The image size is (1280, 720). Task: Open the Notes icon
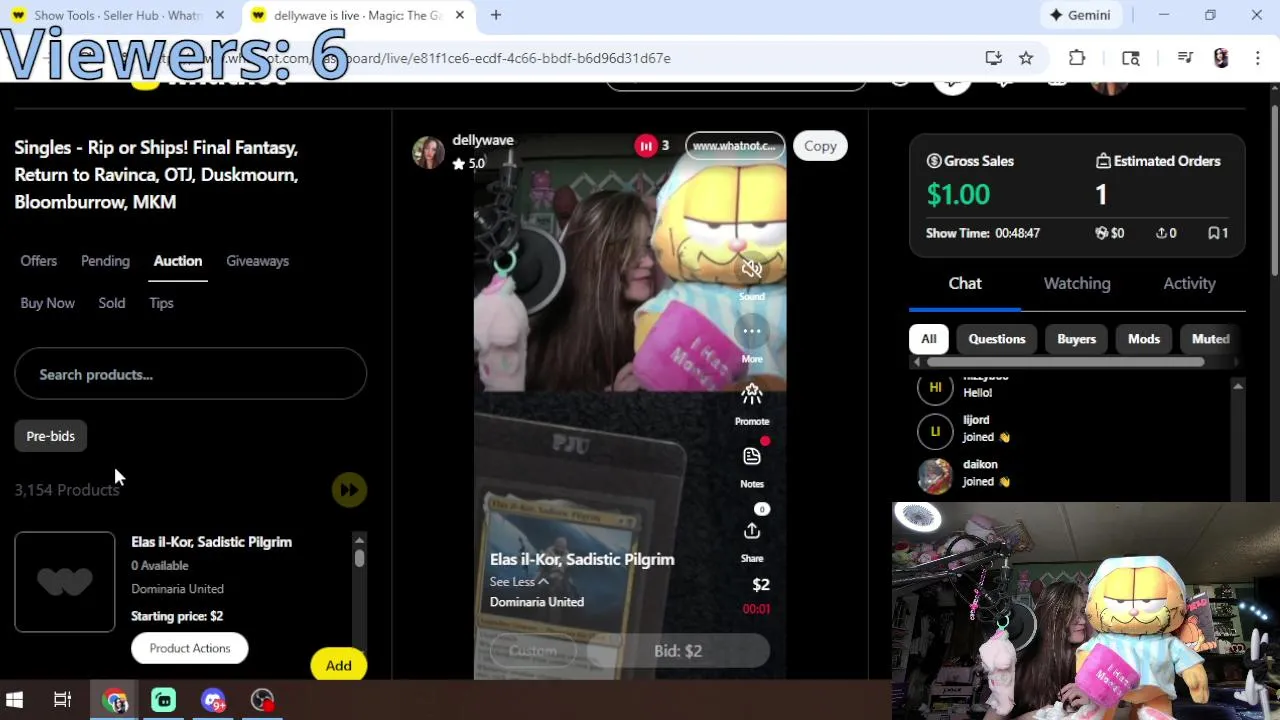coord(752,456)
